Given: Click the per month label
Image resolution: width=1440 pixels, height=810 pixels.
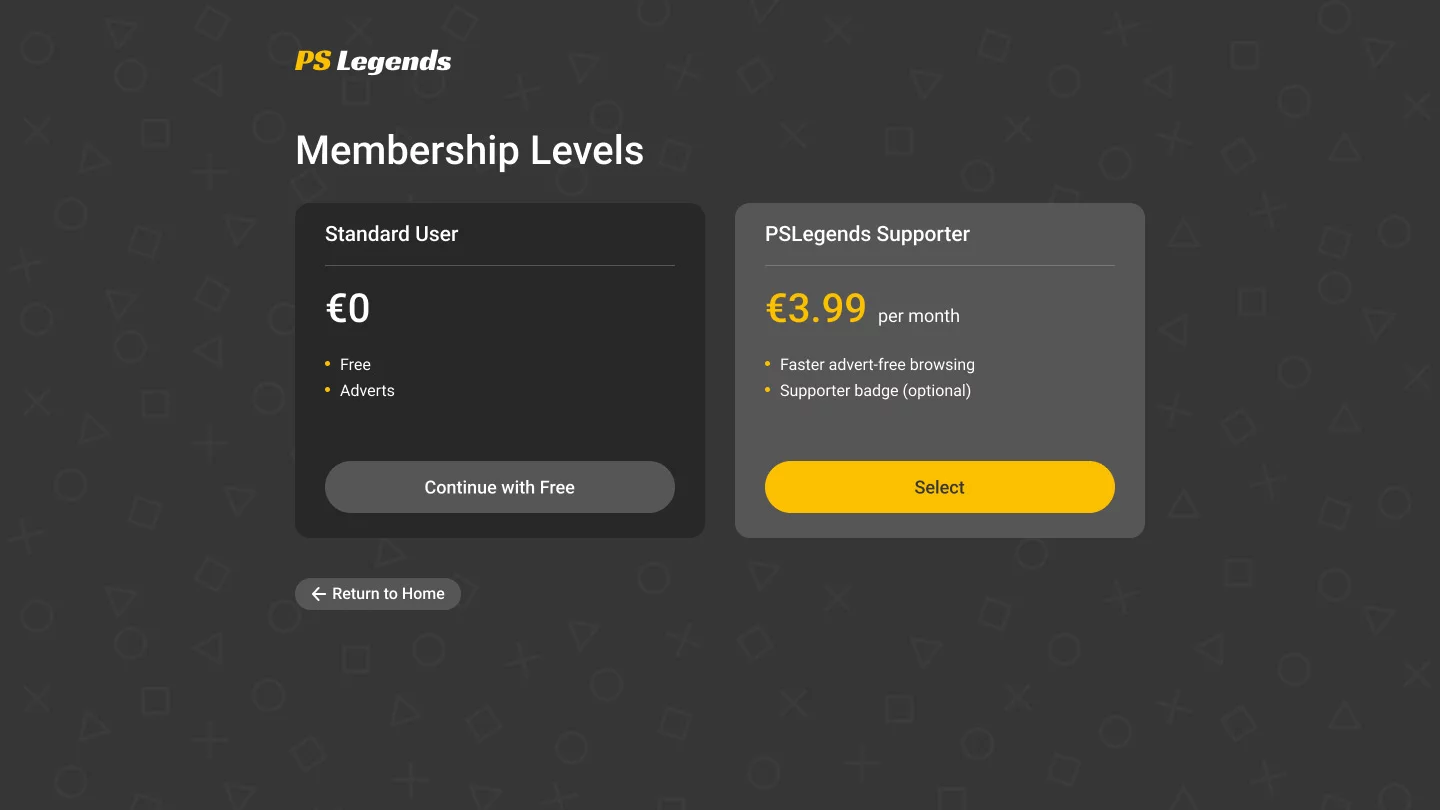Looking at the screenshot, I should [919, 316].
